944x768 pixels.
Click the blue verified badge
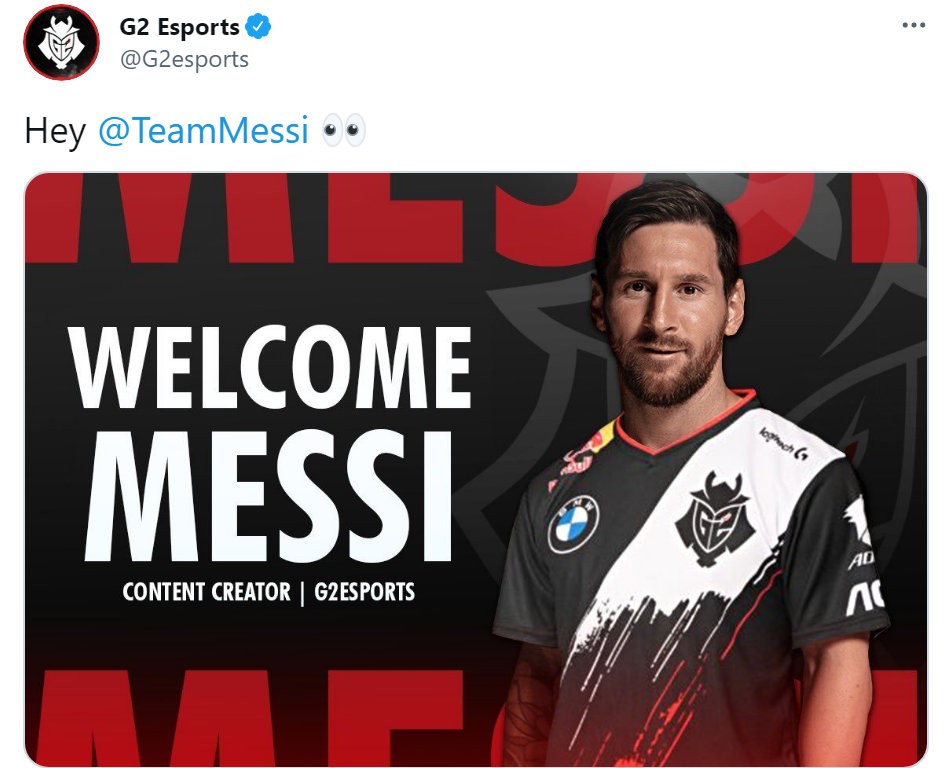coord(258,27)
